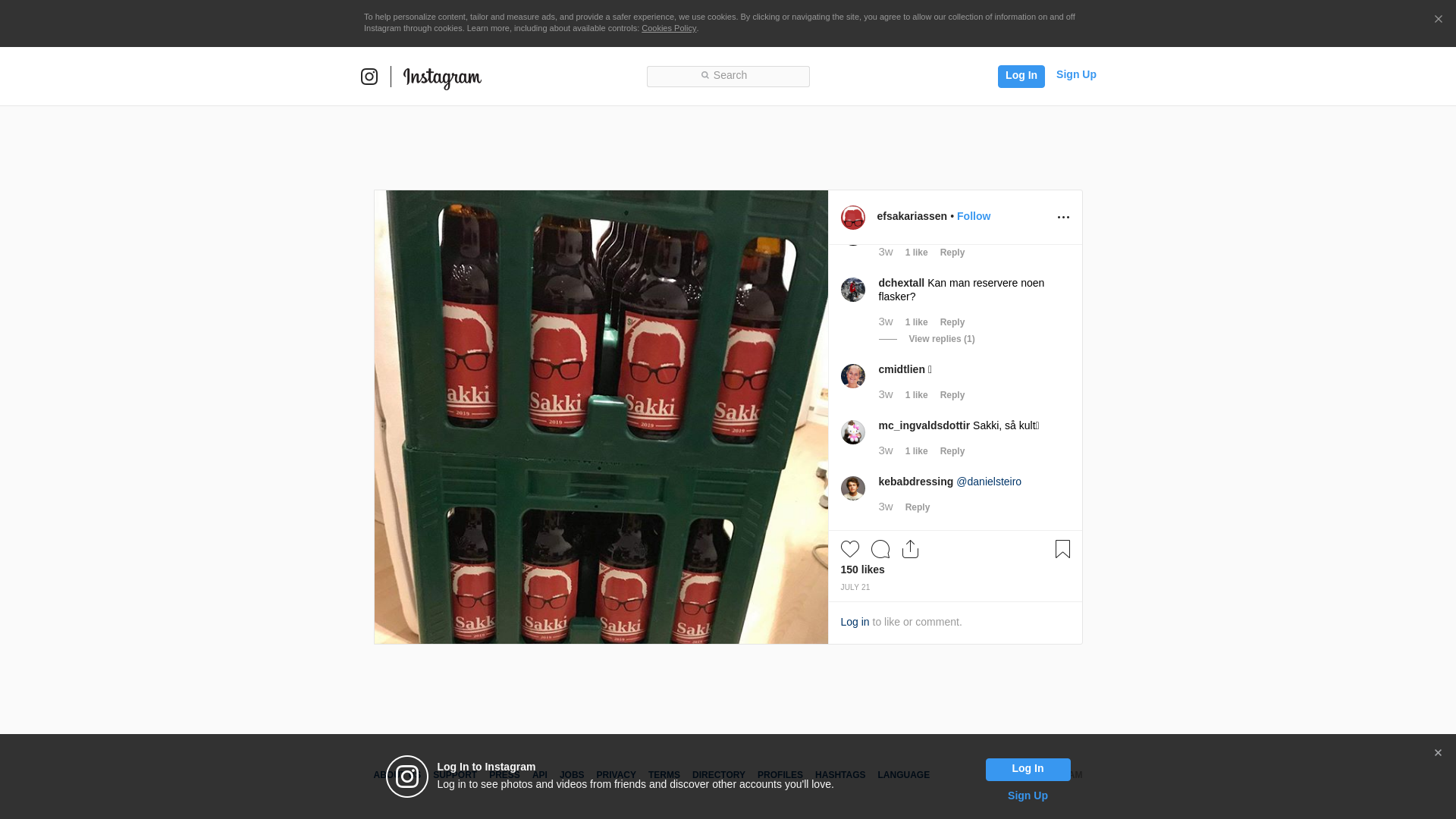View likes on cmidtlien's comment
1456x819 pixels.
click(916, 395)
